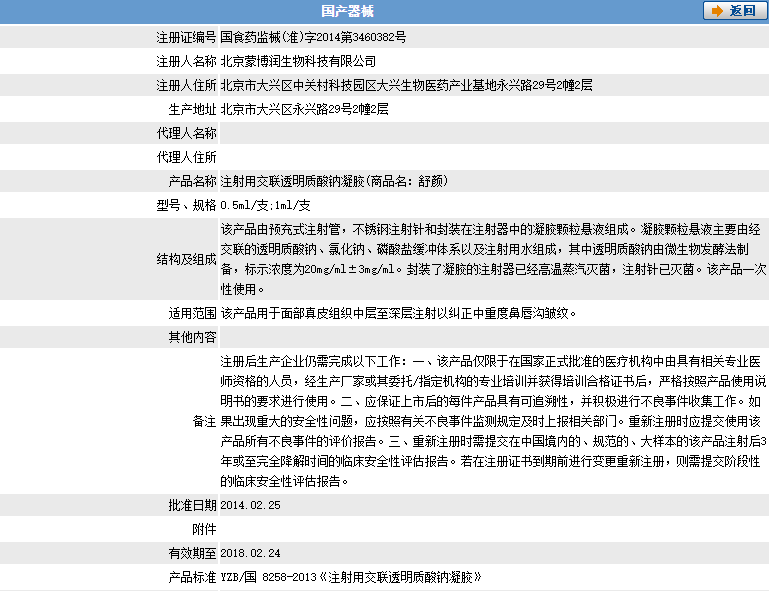Click the 生产地址 label
This screenshot has width=770, height=591.
coord(191,109)
